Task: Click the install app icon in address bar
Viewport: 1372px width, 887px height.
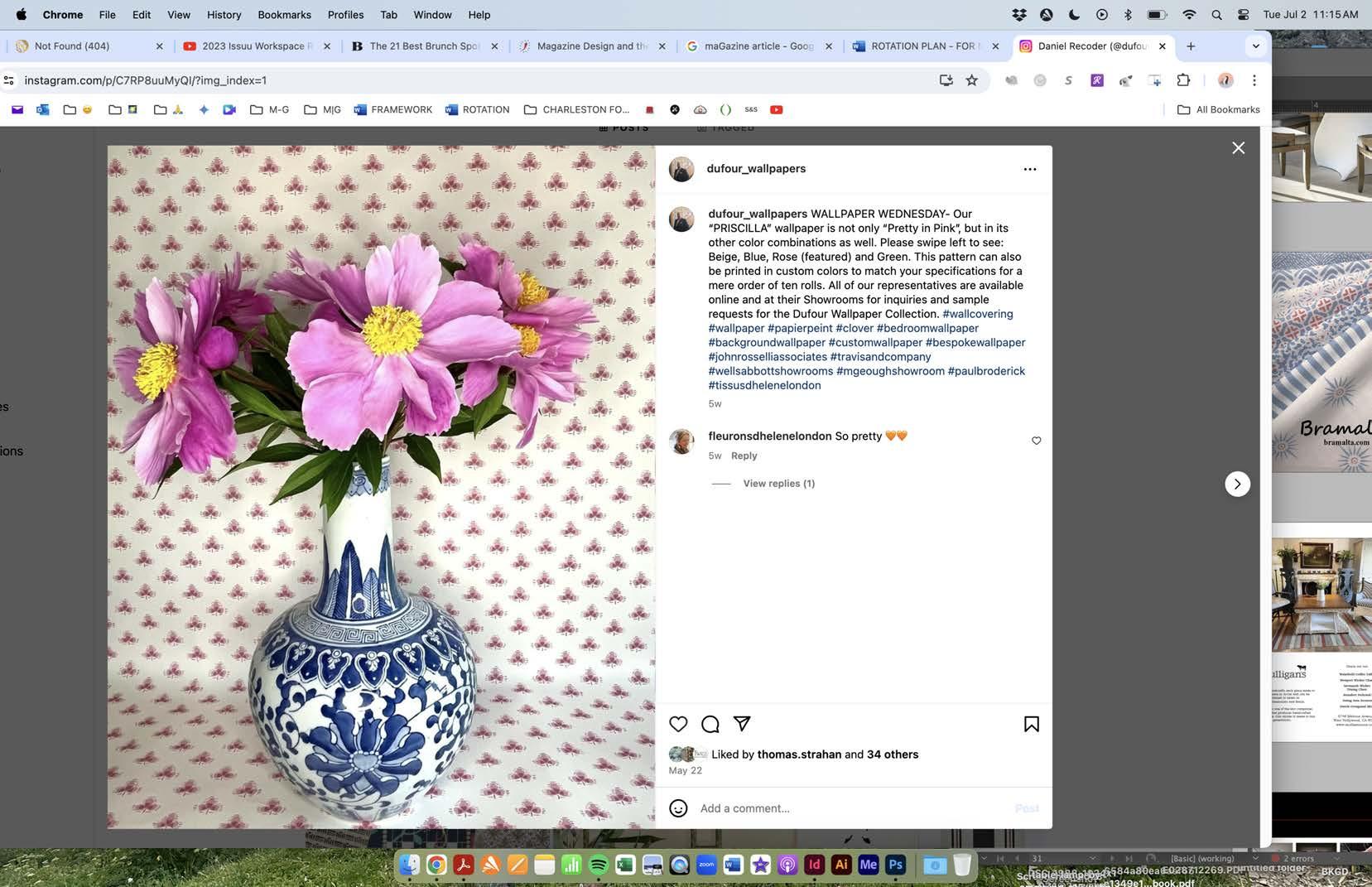Action: 946,80
